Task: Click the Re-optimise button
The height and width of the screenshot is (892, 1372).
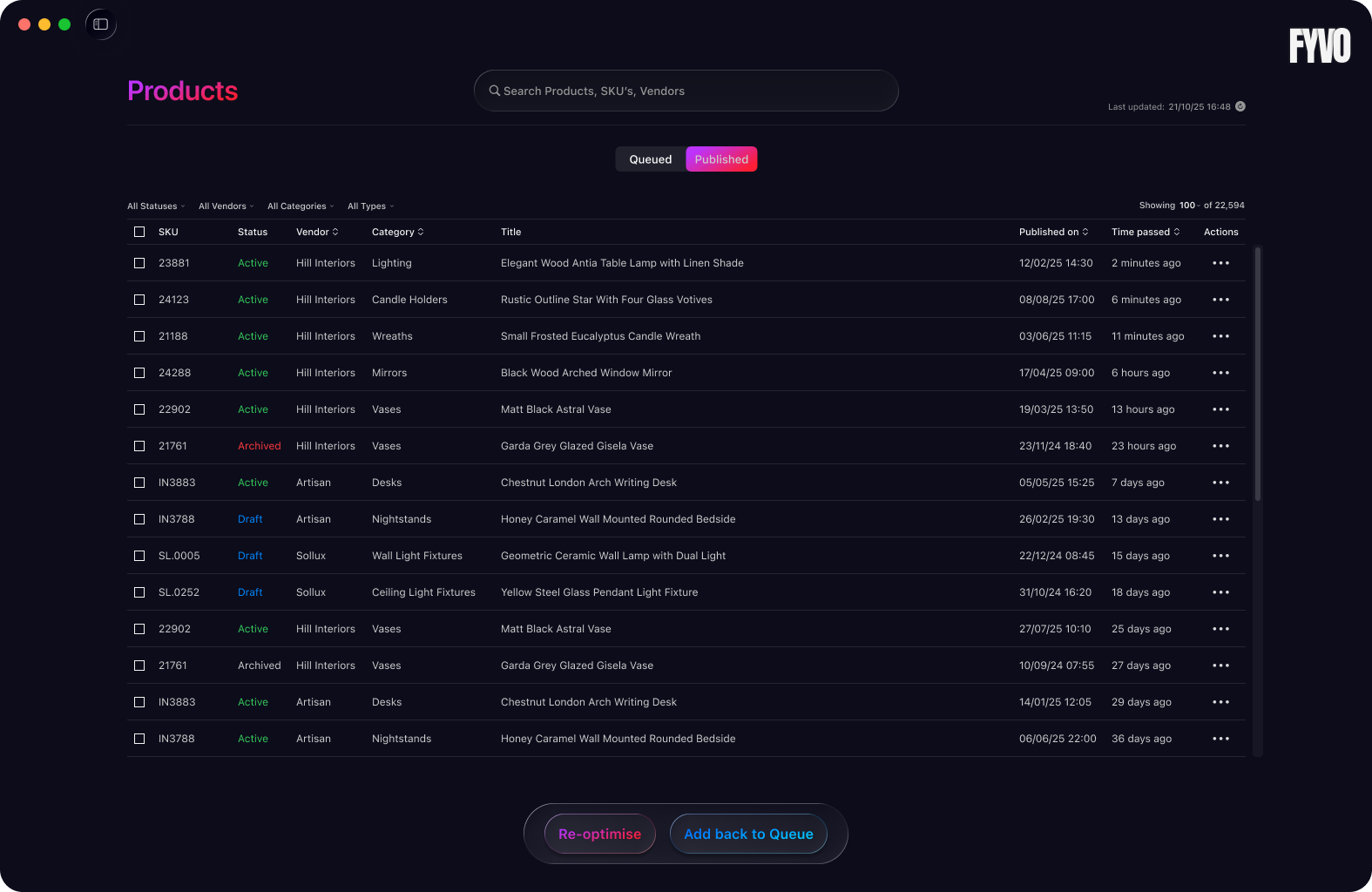Action: tap(599, 835)
